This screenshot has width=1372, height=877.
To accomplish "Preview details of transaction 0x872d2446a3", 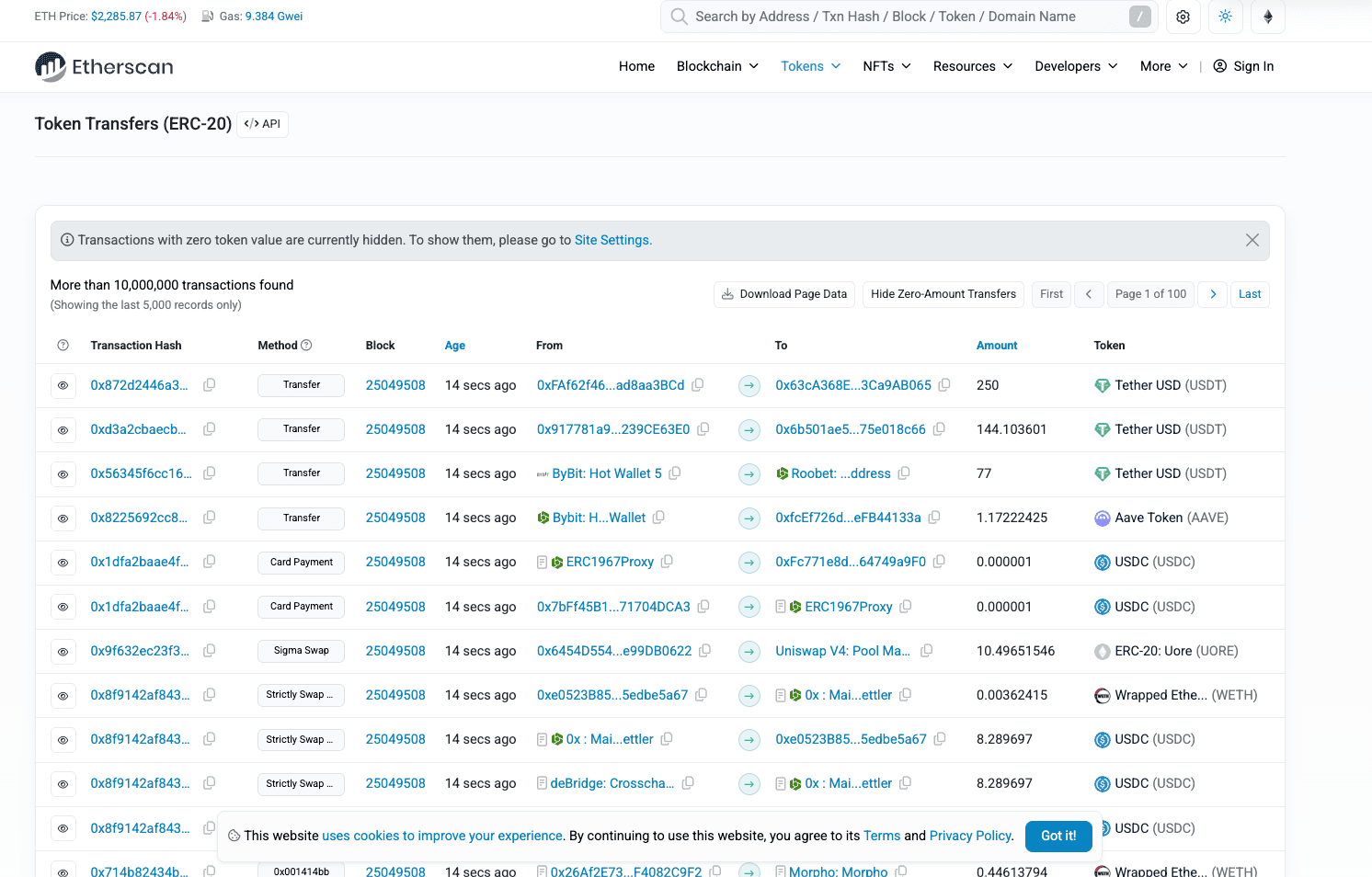I will click(x=63, y=385).
